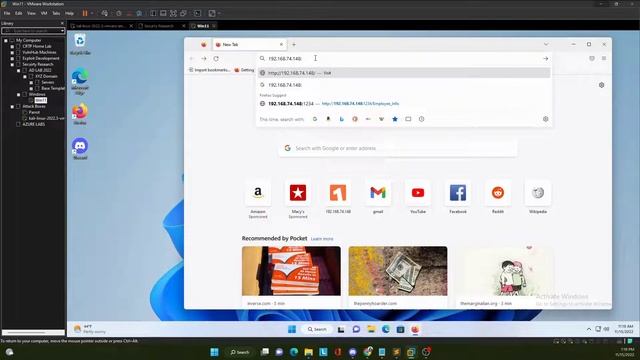Open the VMware File menu
The image size is (640, 360).
pyautogui.click(x=7, y=13)
